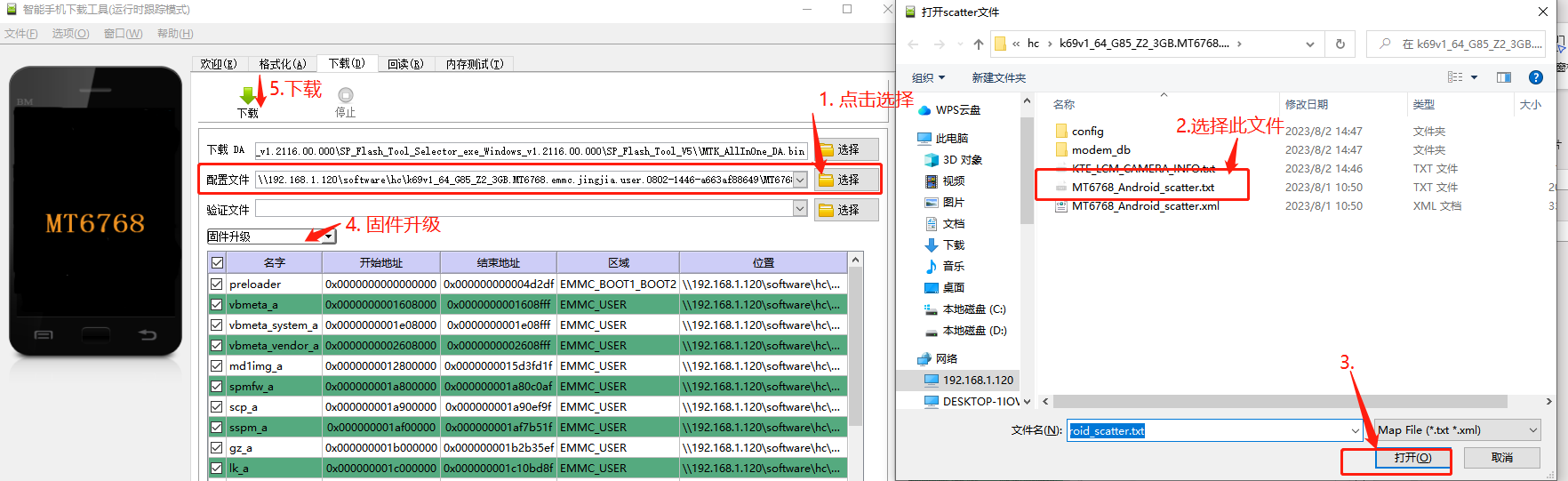This screenshot has width=1568, height=481.
Task: Switch to the 格式化 tab
Action: [x=282, y=64]
